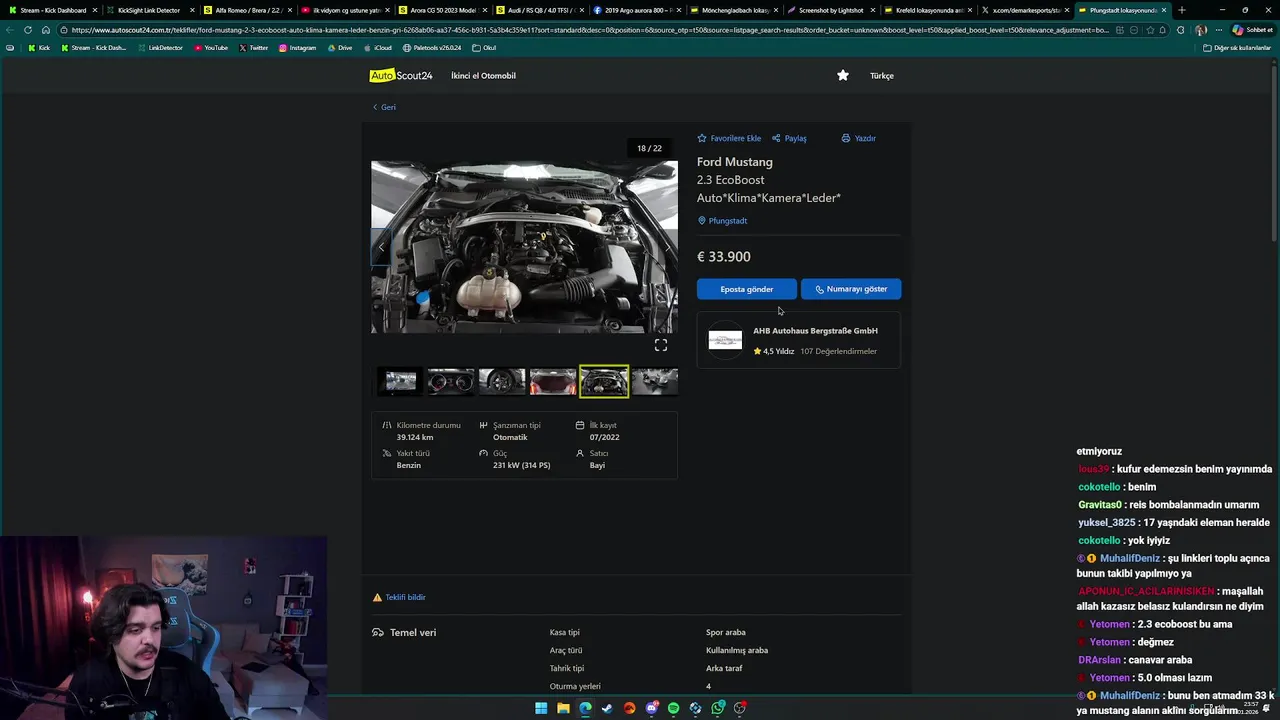The height and width of the screenshot is (720, 1280).
Task: Open the Okul bookmarks folder
Action: coord(484,48)
